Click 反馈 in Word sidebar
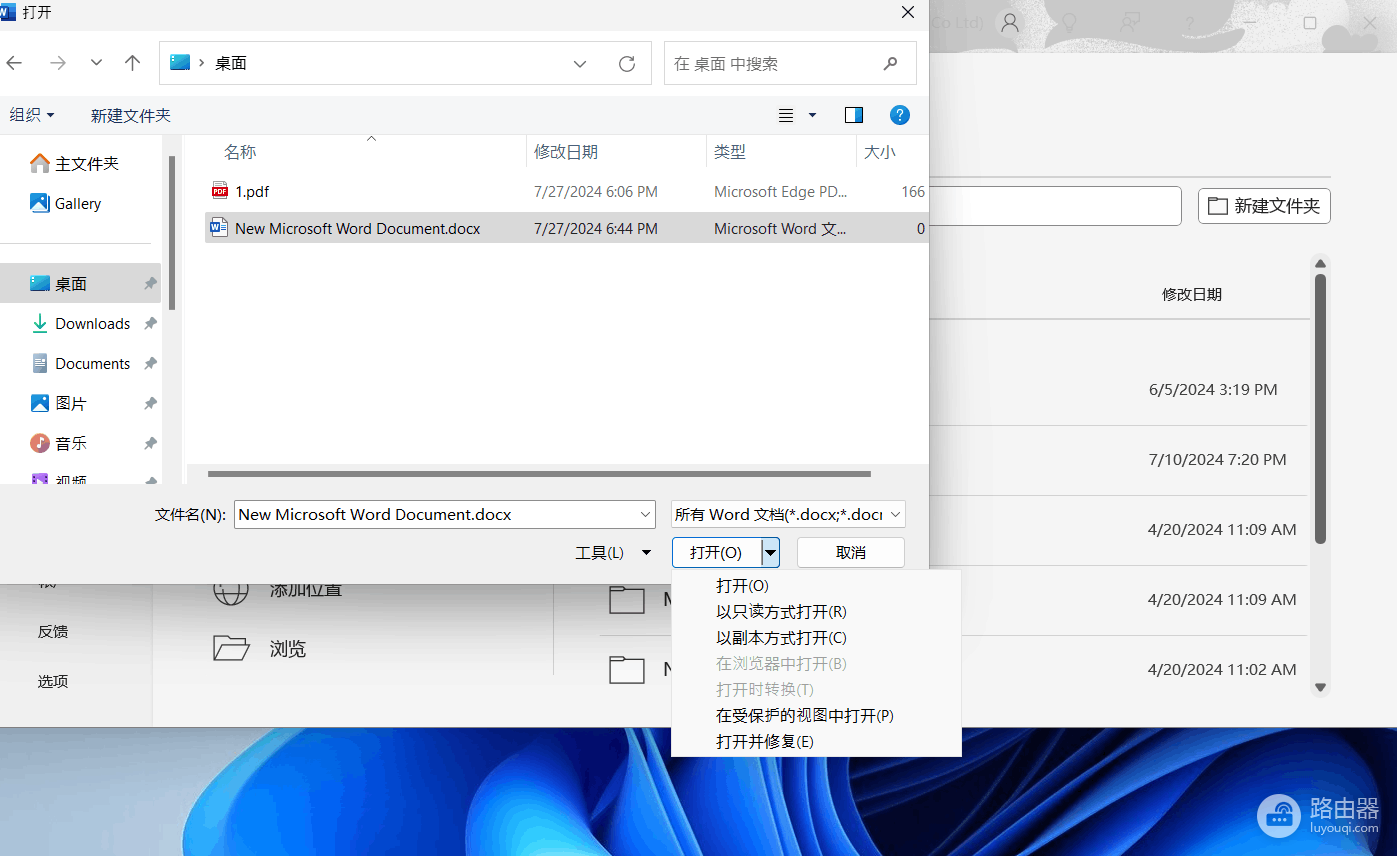This screenshot has height=856, width=1397. (x=53, y=631)
